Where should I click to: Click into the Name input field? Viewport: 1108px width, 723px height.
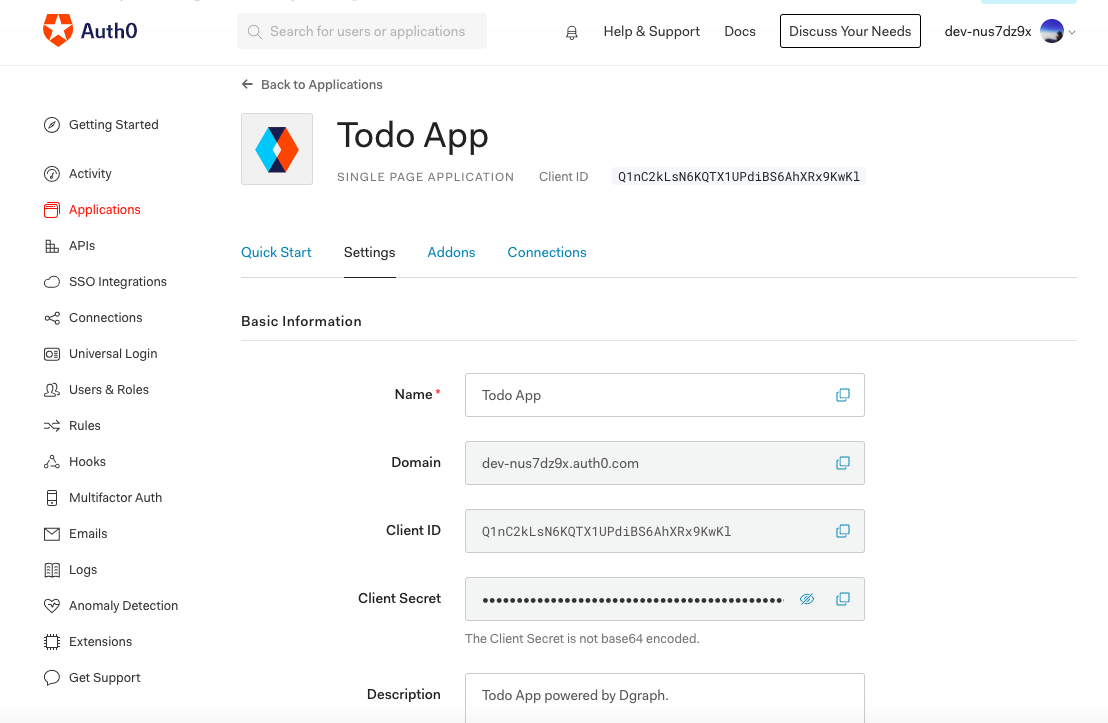[664, 395]
